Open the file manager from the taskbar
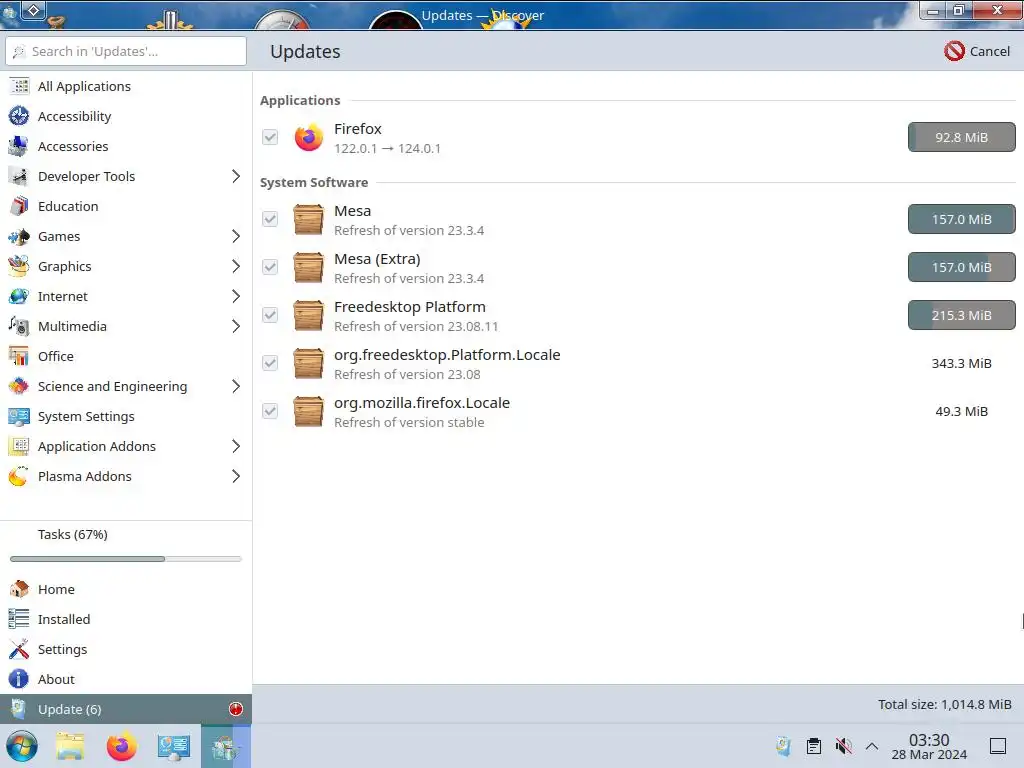 click(x=70, y=746)
